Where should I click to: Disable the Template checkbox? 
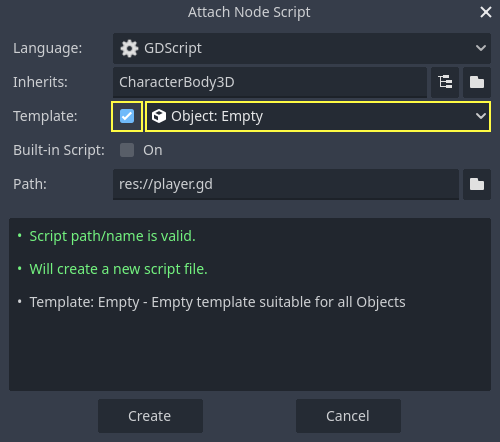pyautogui.click(x=127, y=116)
